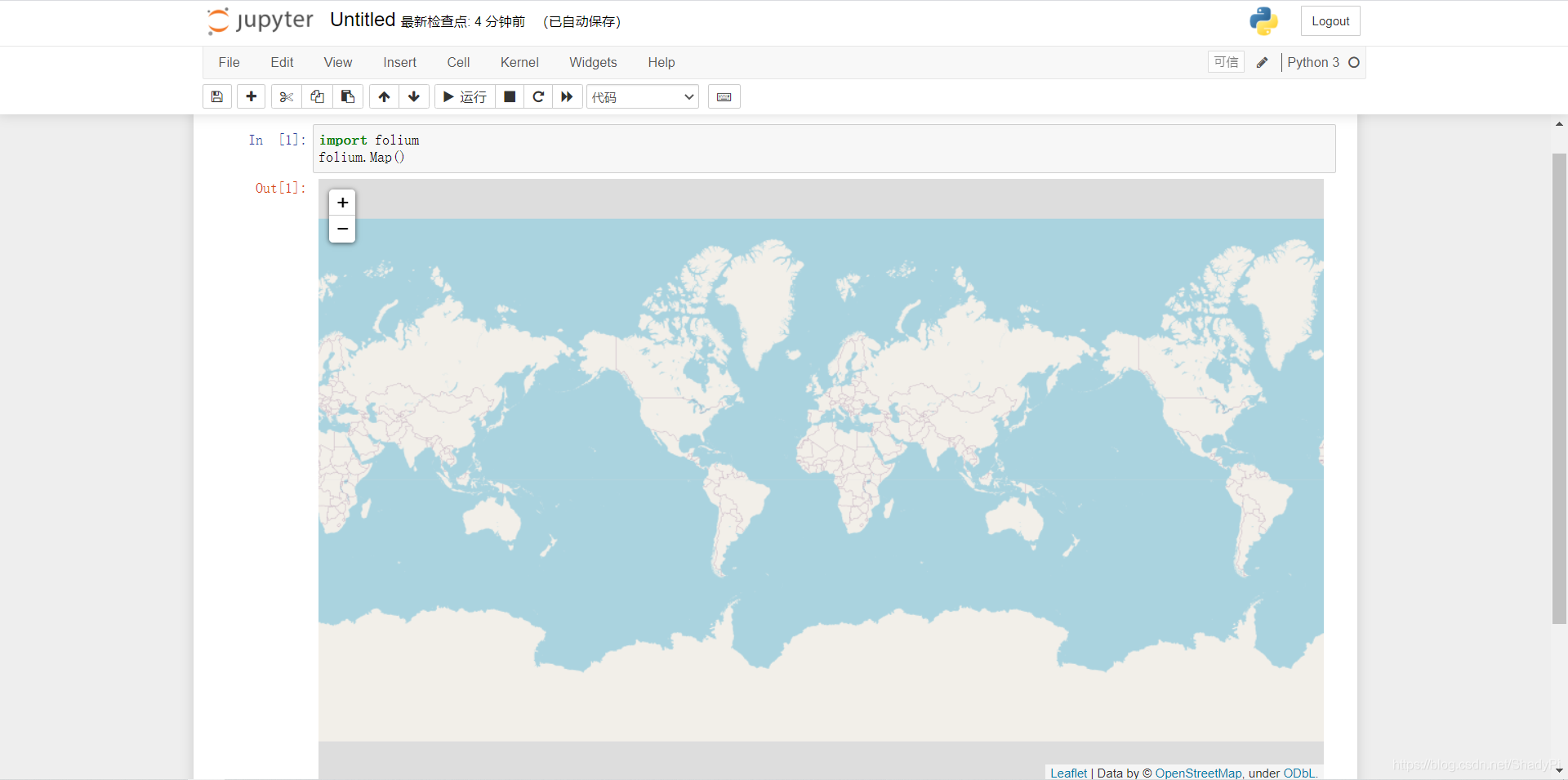Screen dimensions: 1568x780
Task: Click the Logout button
Action: tap(1330, 21)
